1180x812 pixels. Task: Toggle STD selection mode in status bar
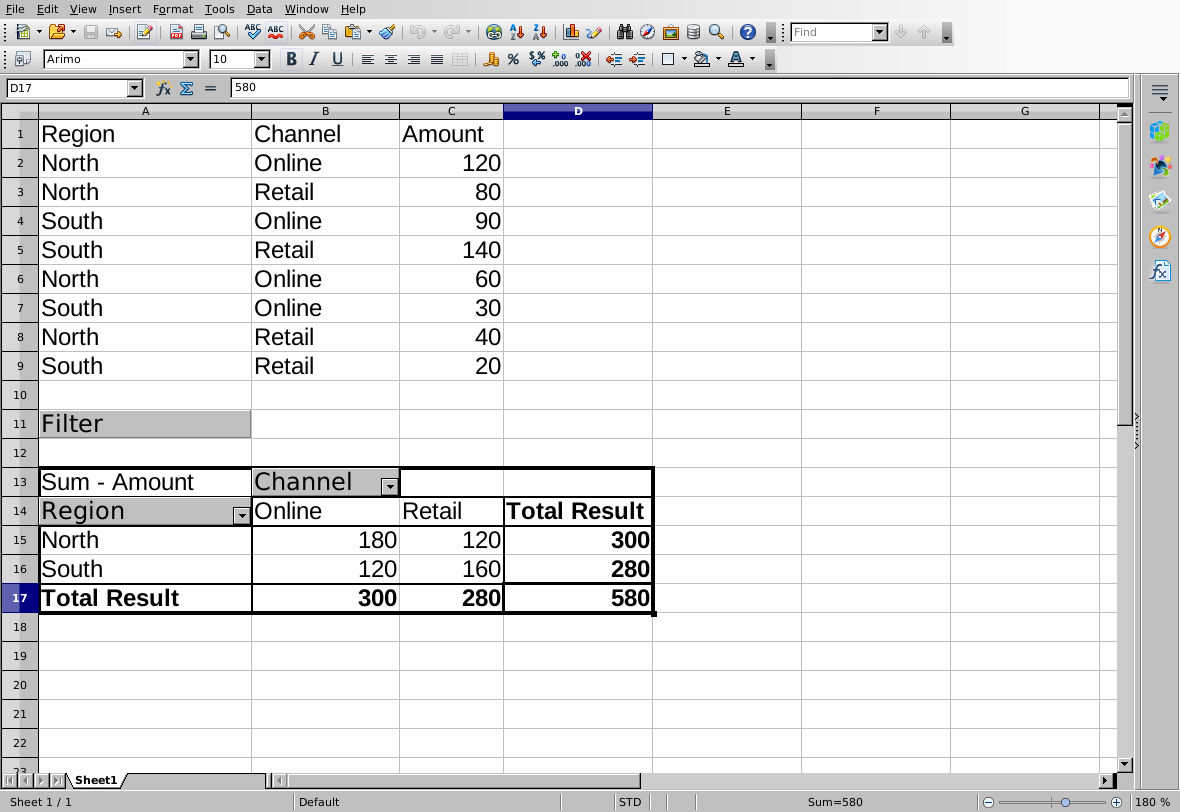[x=630, y=802]
